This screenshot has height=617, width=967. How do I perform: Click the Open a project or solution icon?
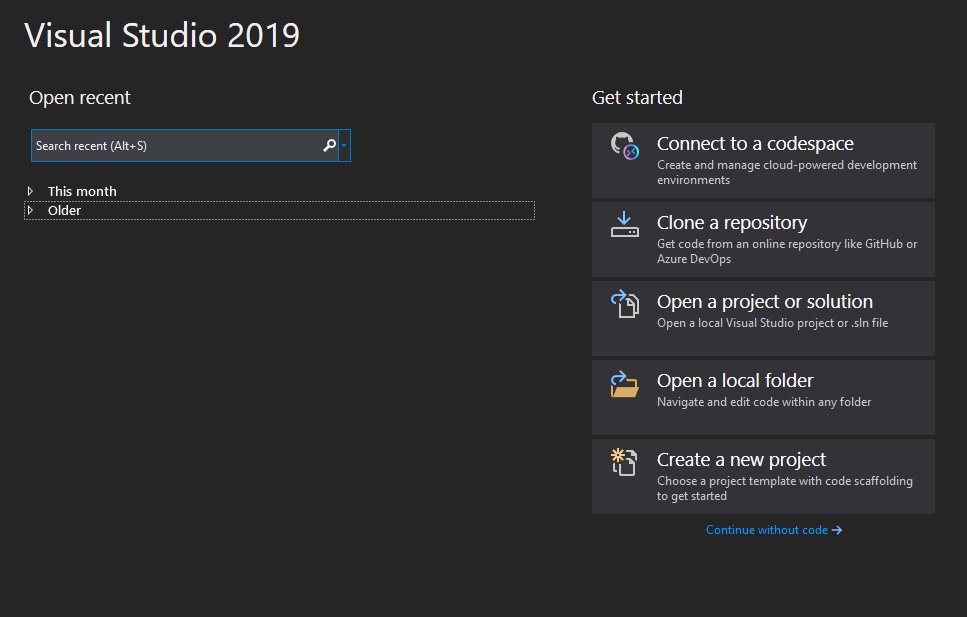coord(624,304)
